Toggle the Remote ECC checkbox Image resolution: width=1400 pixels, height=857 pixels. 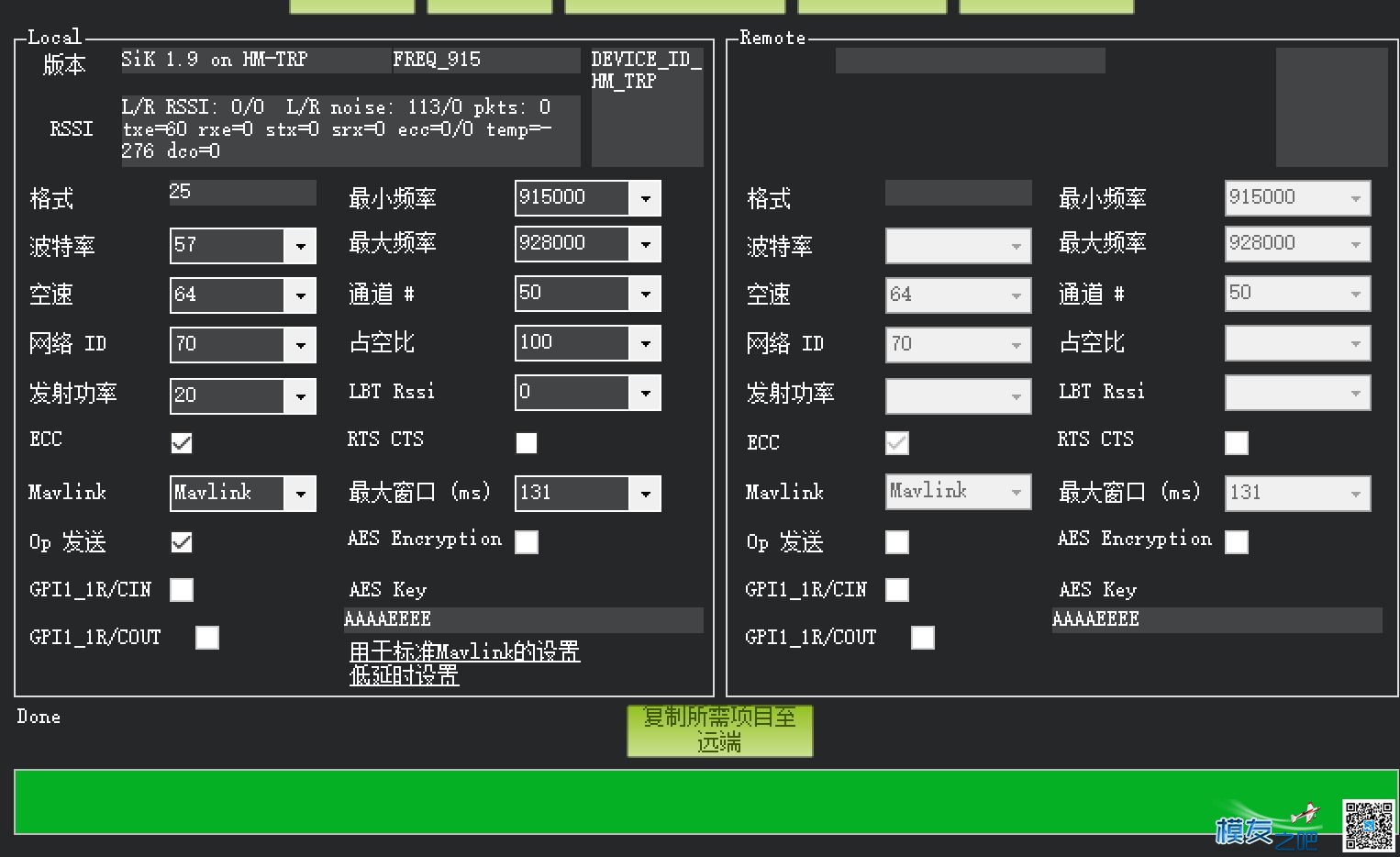(897, 443)
